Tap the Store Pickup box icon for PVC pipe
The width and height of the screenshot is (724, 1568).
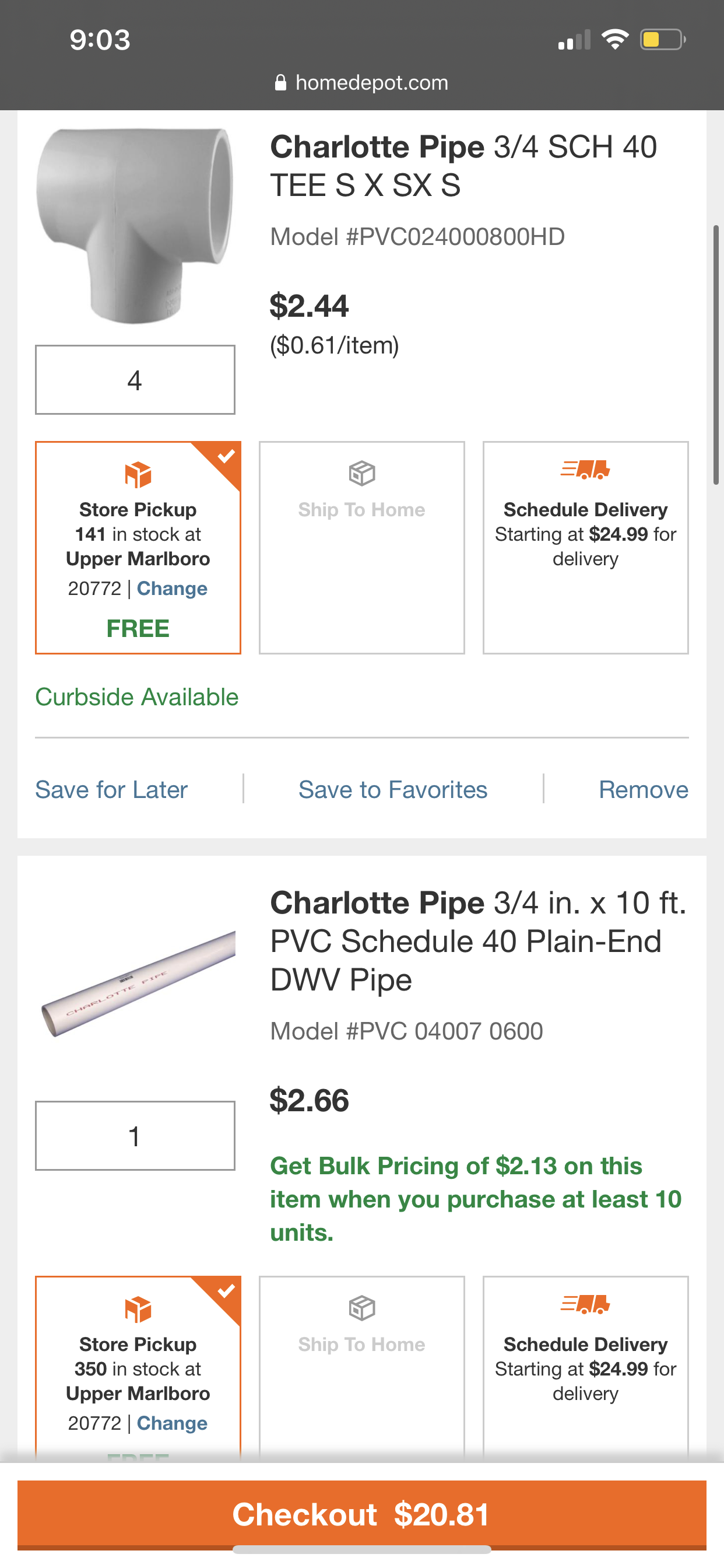click(x=138, y=1308)
